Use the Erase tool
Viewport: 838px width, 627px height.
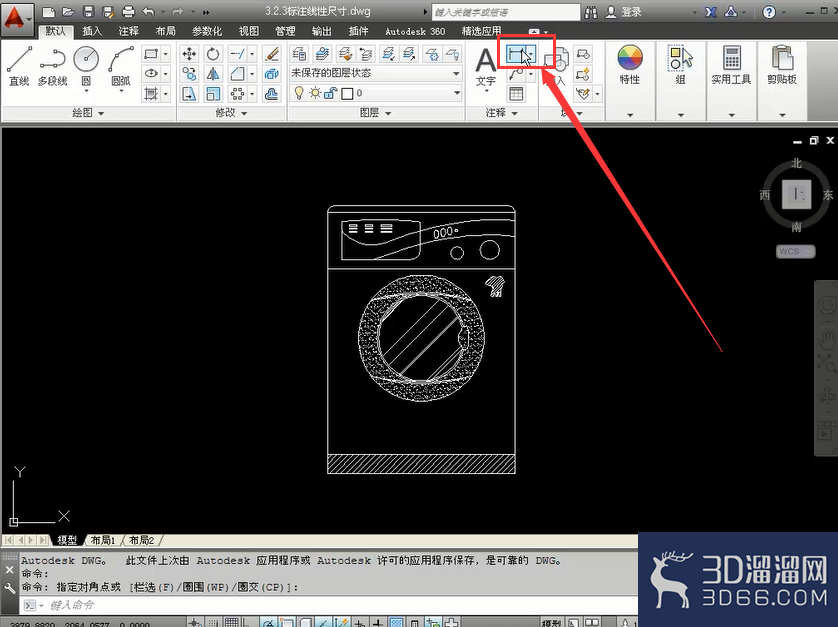[x=271, y=53]
